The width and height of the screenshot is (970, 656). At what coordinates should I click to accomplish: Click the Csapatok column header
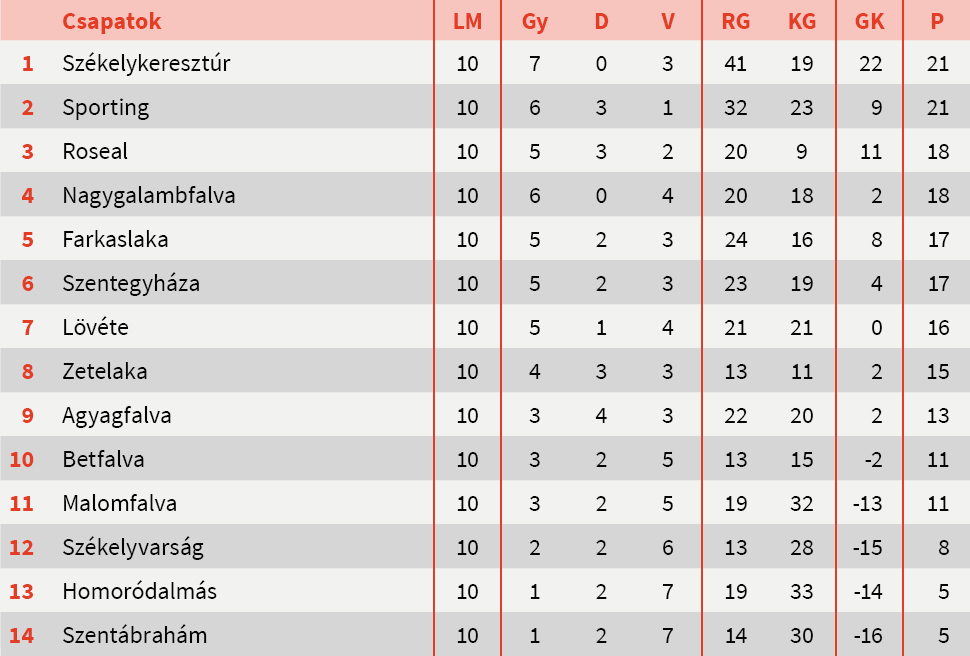pos(111,21)
